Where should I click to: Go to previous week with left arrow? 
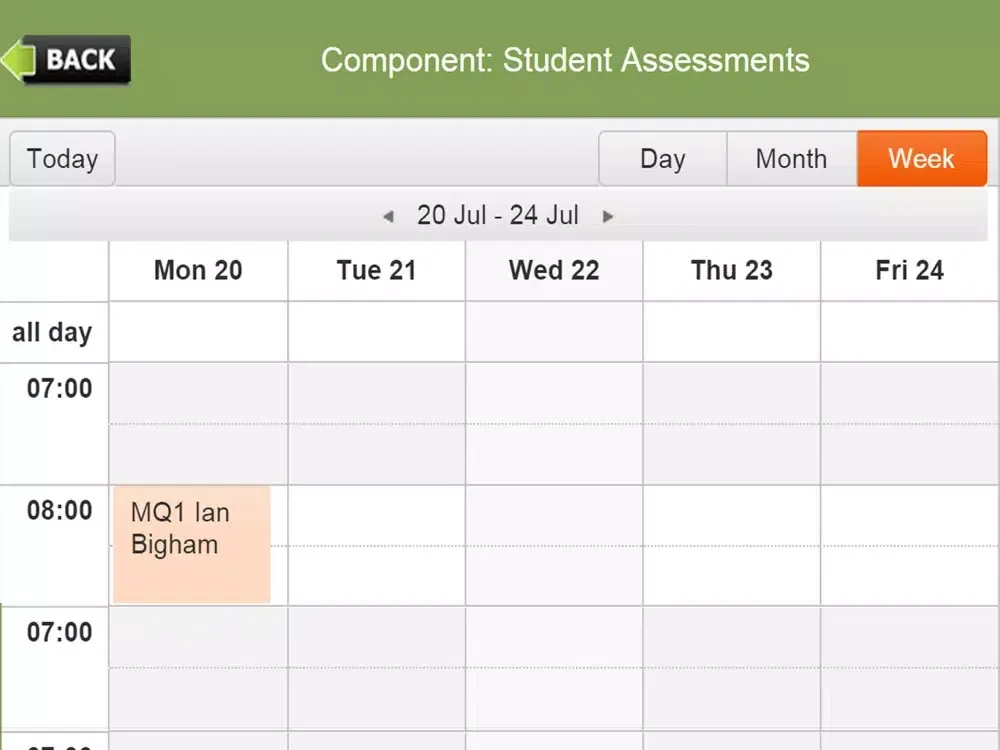(388, 216)
